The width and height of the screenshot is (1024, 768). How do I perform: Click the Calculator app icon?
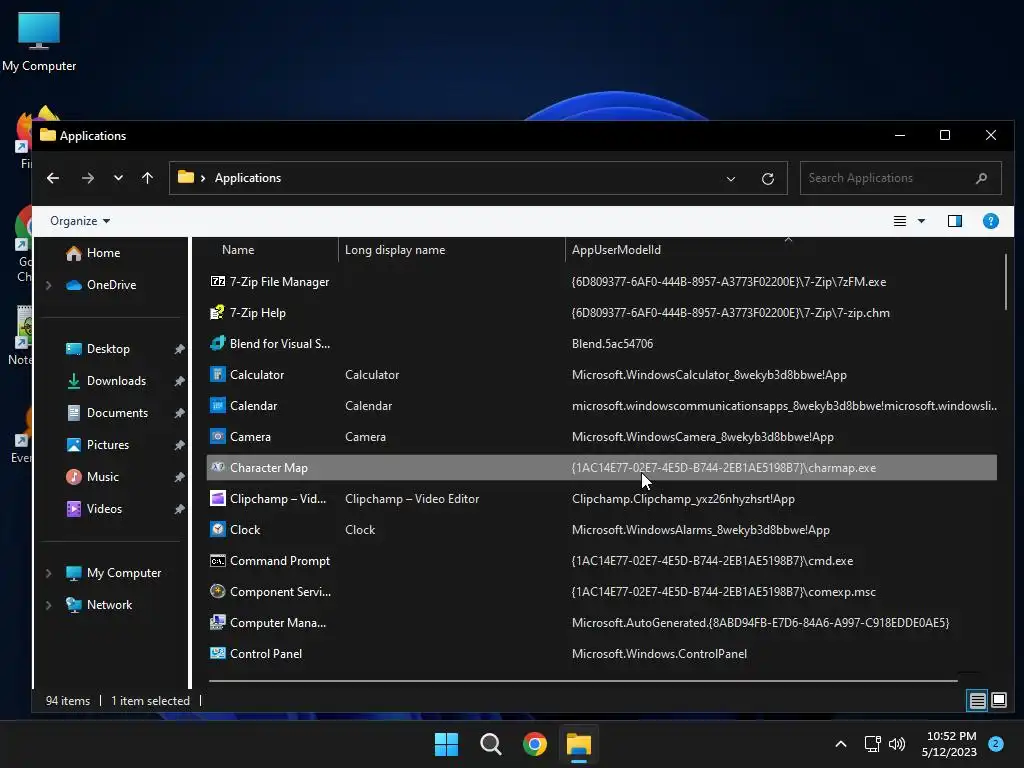click(x=217, y=375)
